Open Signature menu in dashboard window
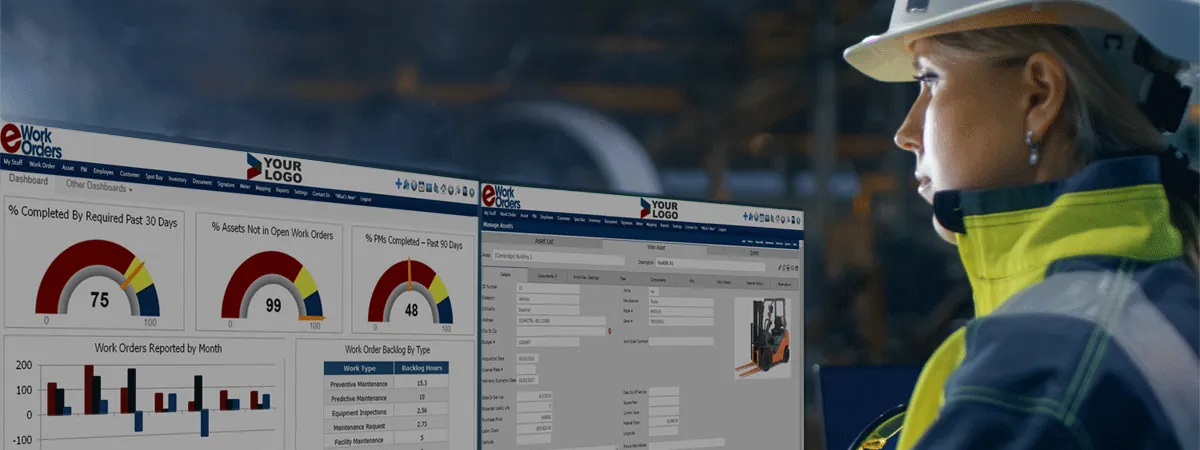 click(x=226, y=185)
